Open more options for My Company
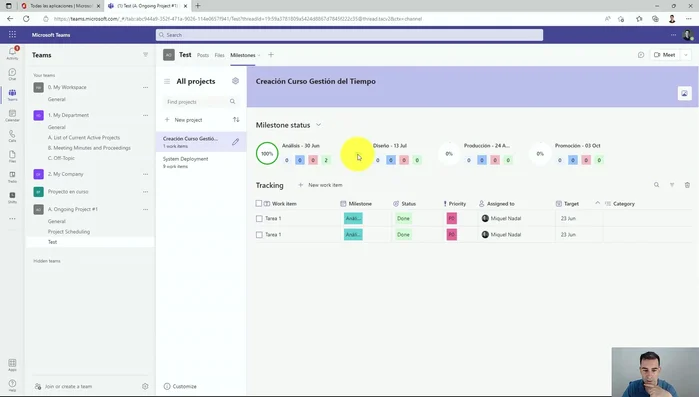The image size is (699, 397). coord(145,174)
